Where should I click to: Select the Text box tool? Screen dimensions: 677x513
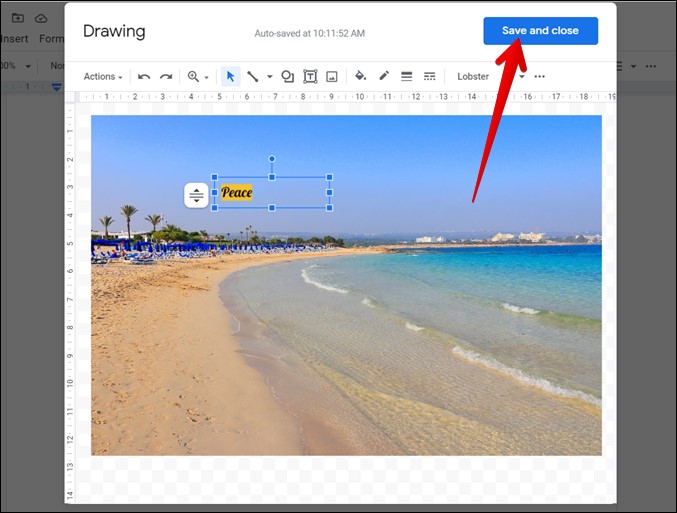tap(310, 77)
